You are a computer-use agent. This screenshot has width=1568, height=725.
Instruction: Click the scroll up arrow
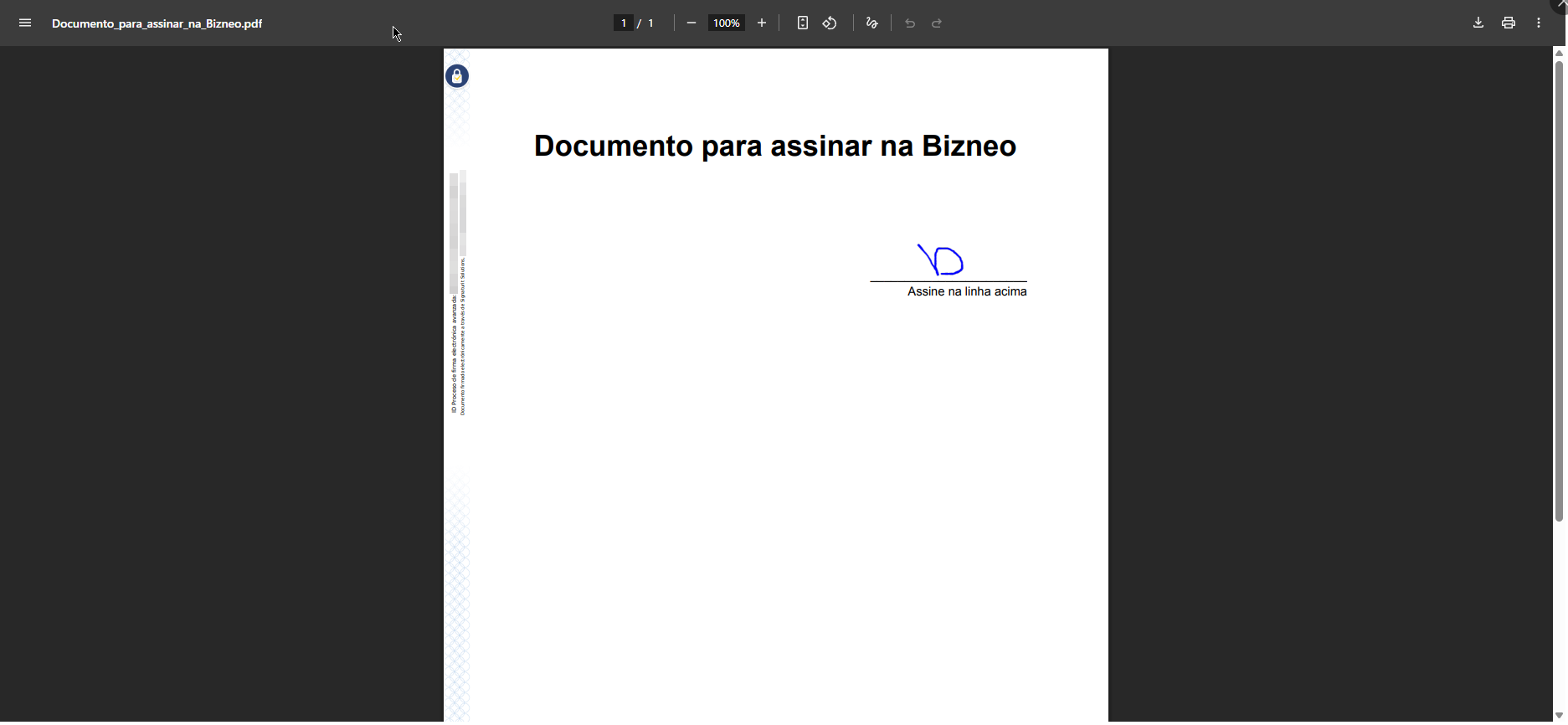[x=1559, y=53]
